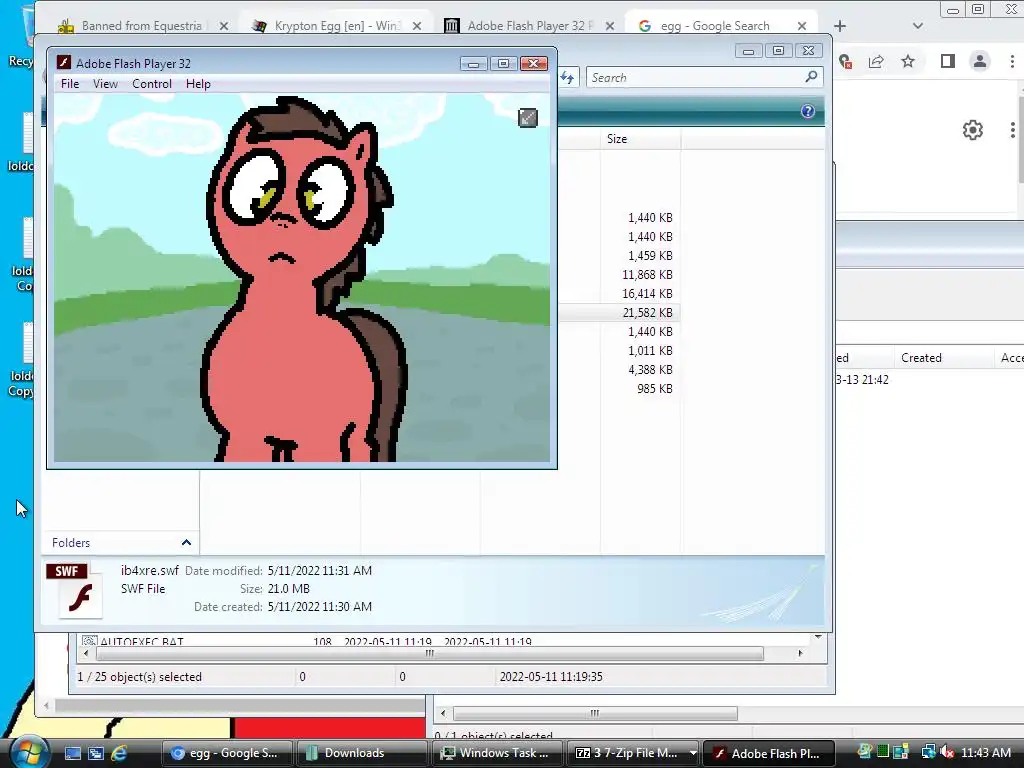Bookmark this page with the star icon
1024x768 pixels.
tap(908, 61)
